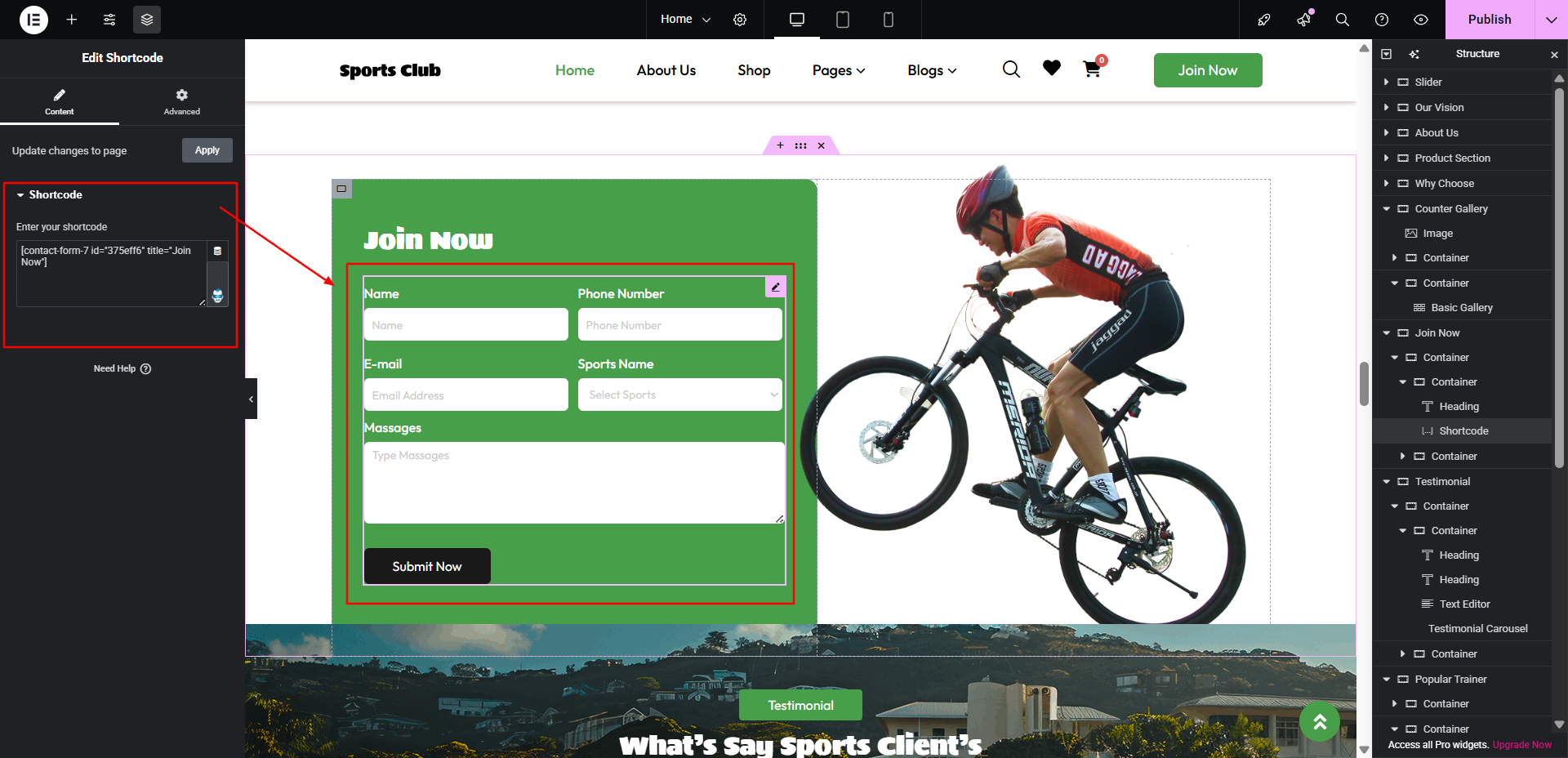Collapse Popular Trainer tree item
Viewport: 1568px width, 758px height.
[1386, 679]
